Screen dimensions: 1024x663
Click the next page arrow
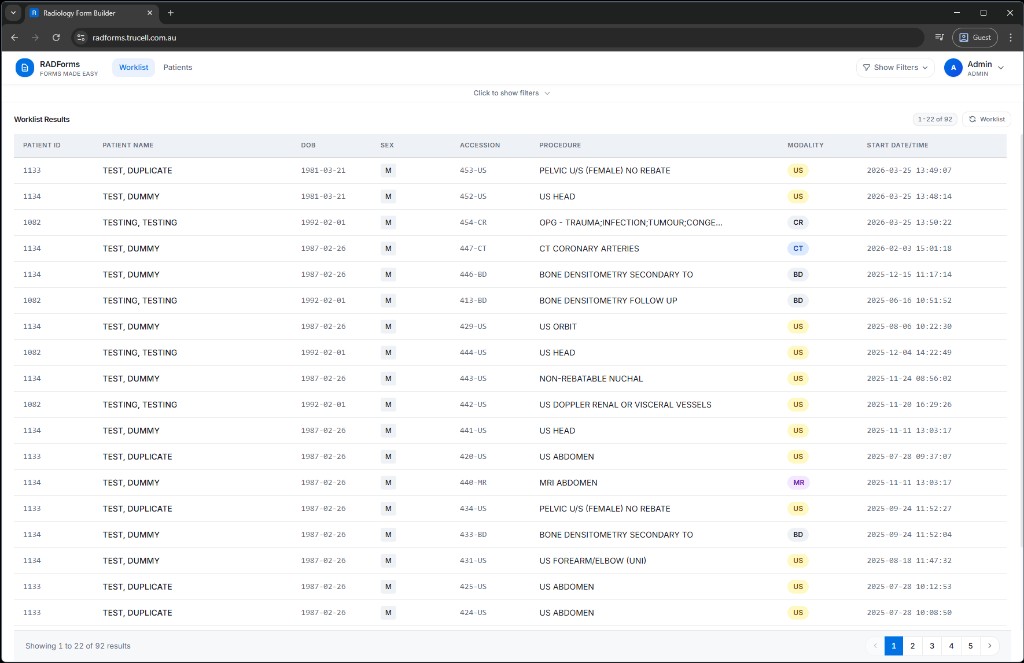(x=989, y=646)
